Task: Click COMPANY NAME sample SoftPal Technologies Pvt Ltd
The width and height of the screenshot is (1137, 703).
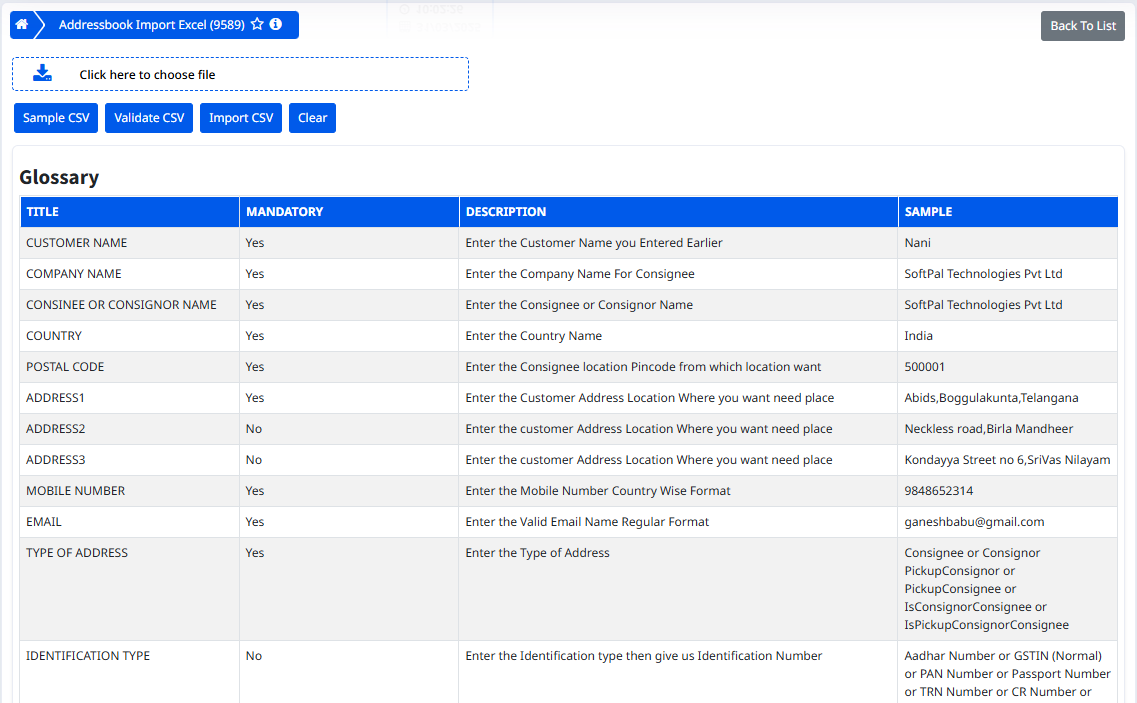Action: pyautogui.click(x=983, y=274)
